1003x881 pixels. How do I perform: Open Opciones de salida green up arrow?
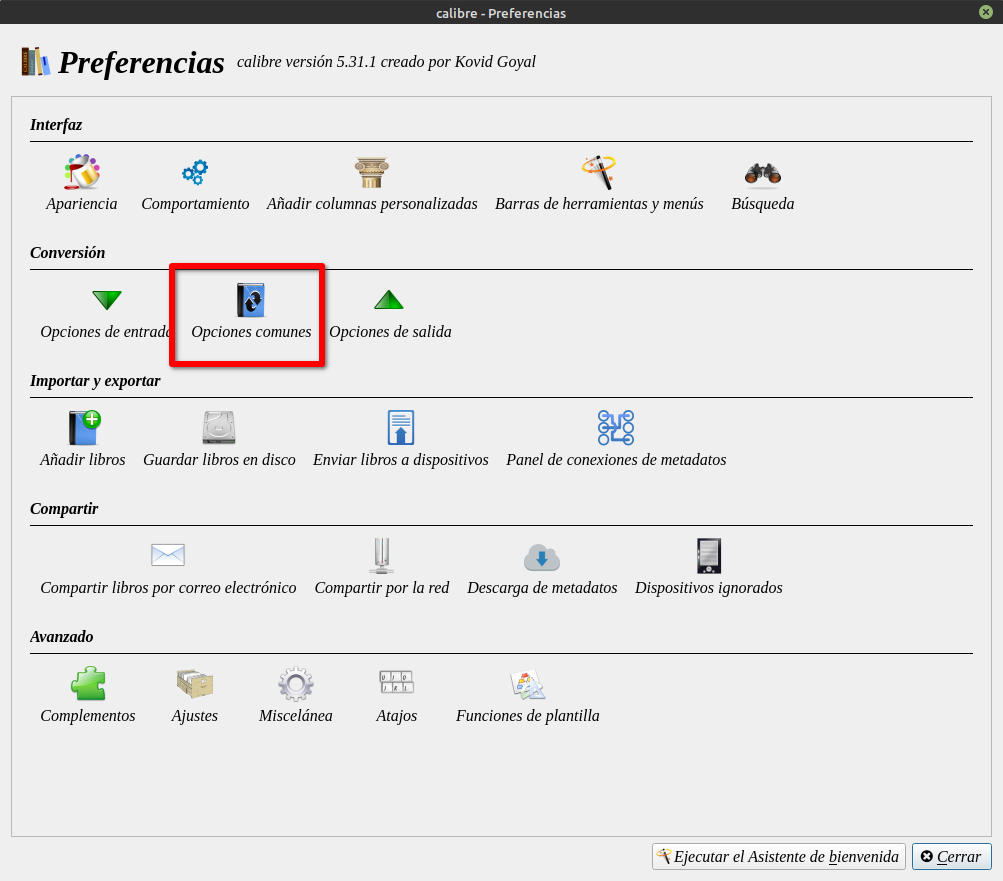pos(389,299)
